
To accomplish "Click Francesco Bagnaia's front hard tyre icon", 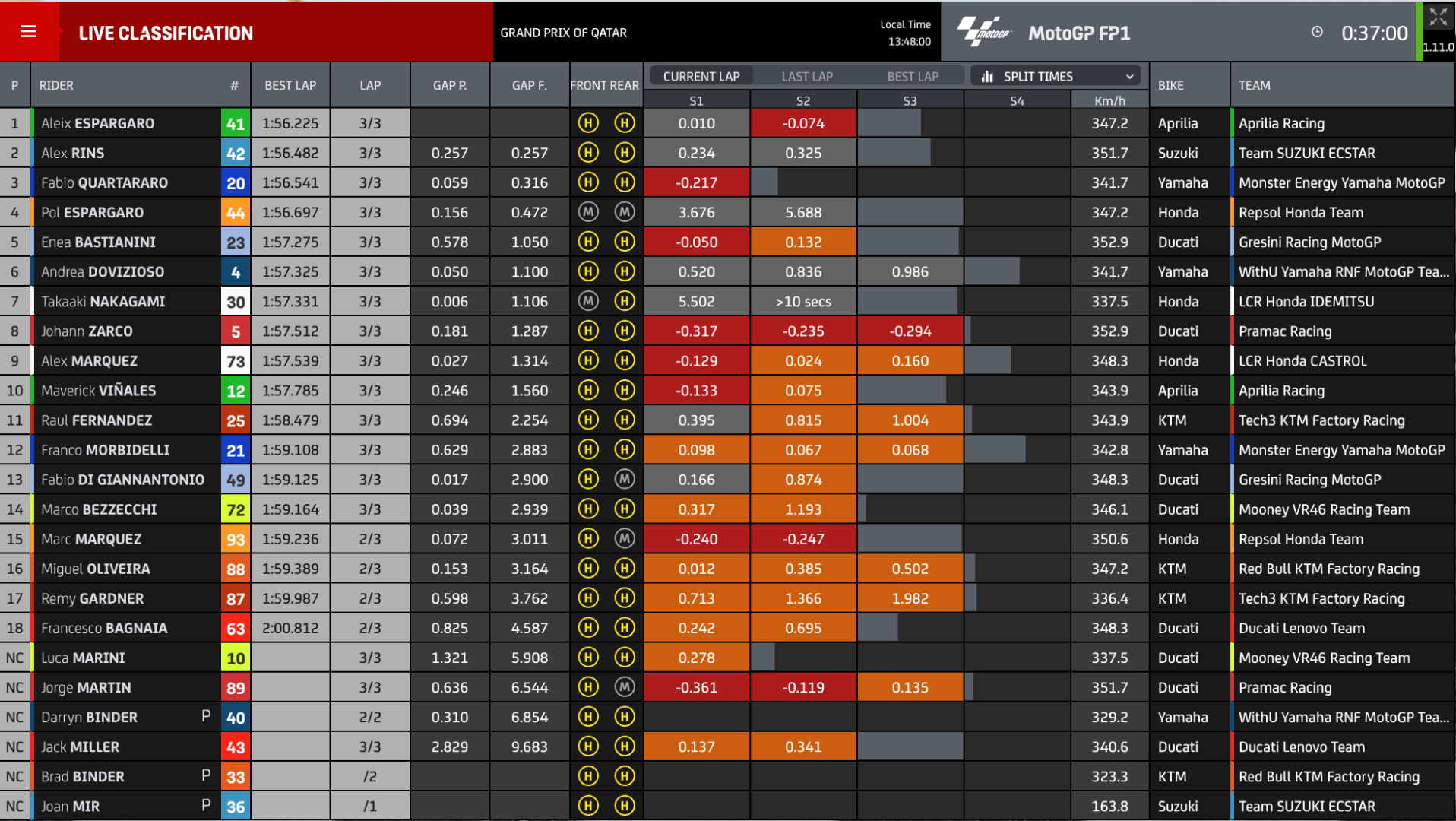I will coord(588,628).
